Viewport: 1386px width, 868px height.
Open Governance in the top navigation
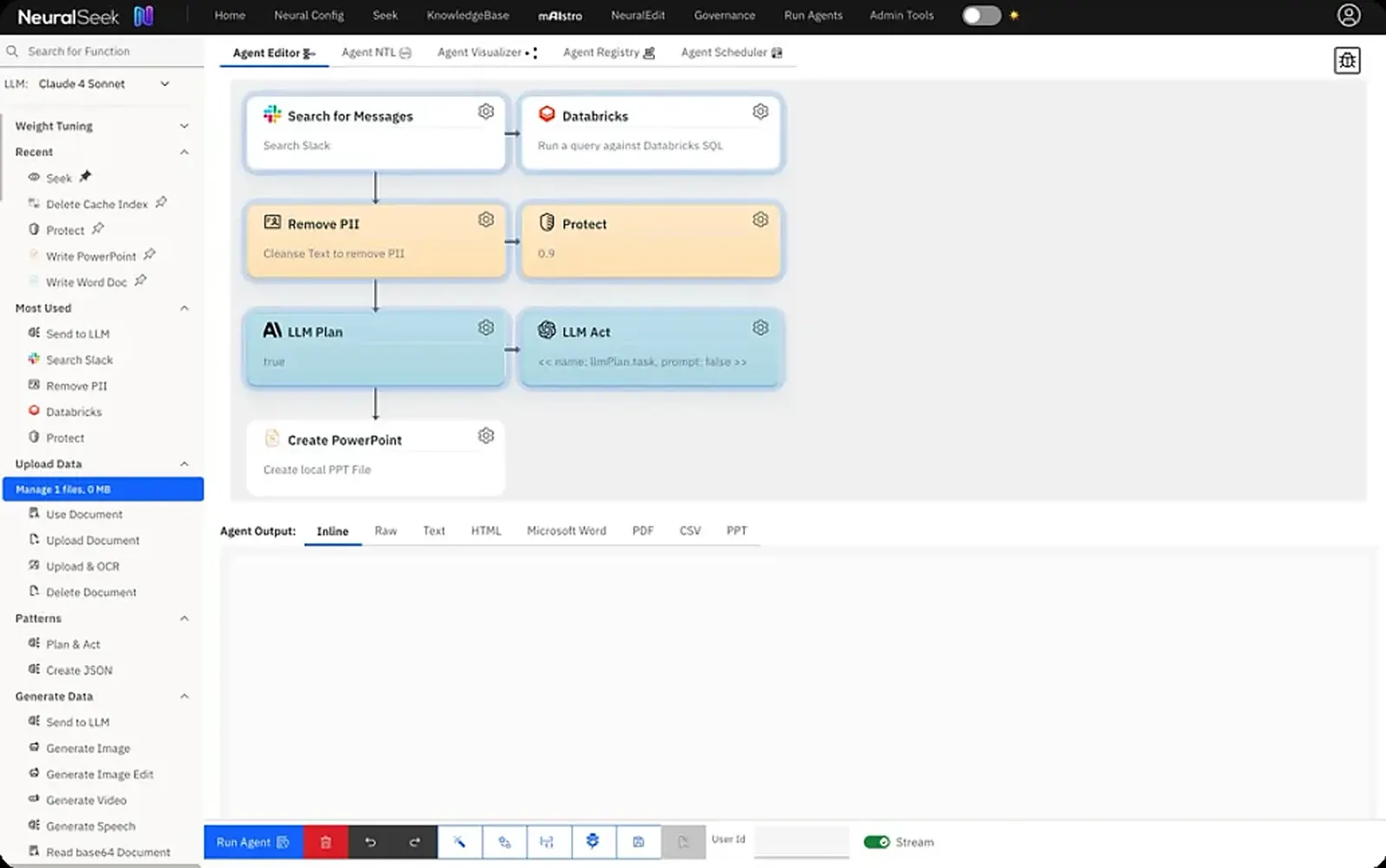724,16
